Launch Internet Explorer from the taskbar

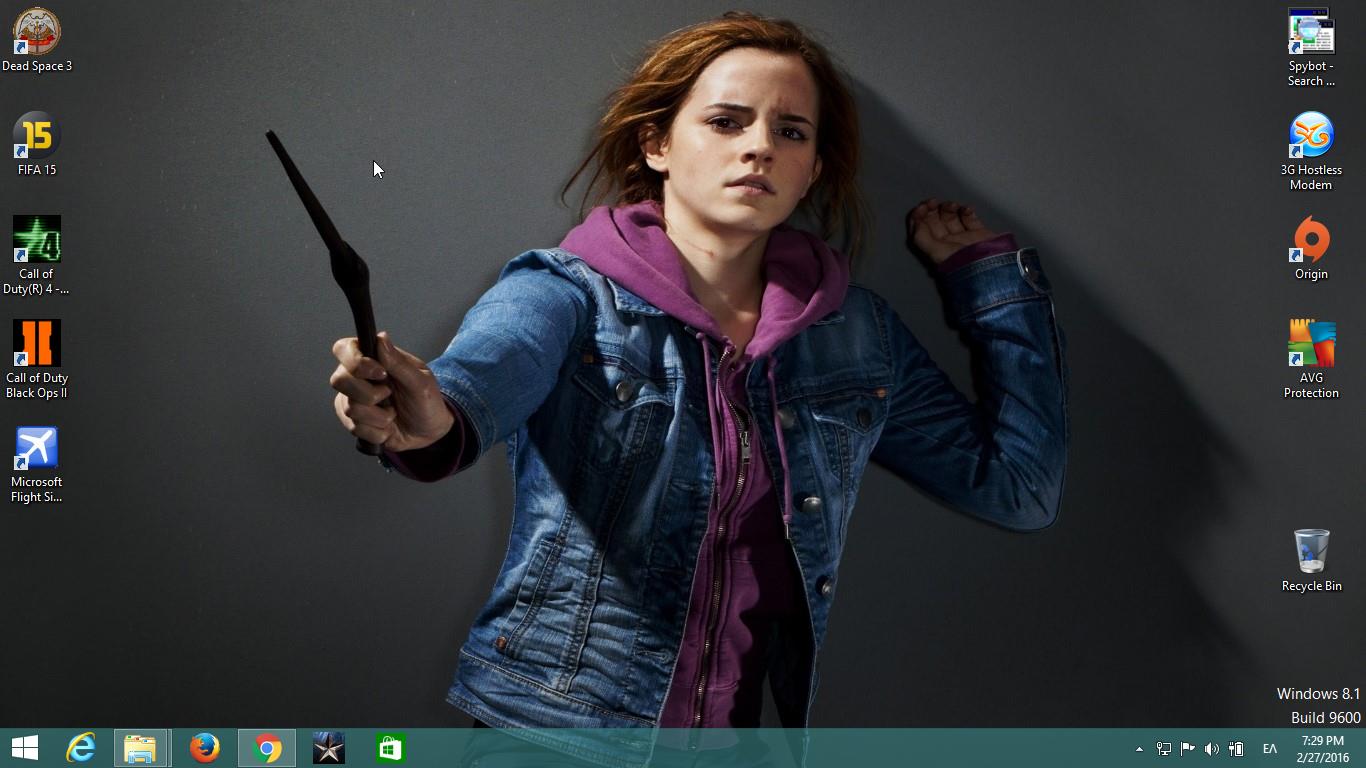coord(80,748)
